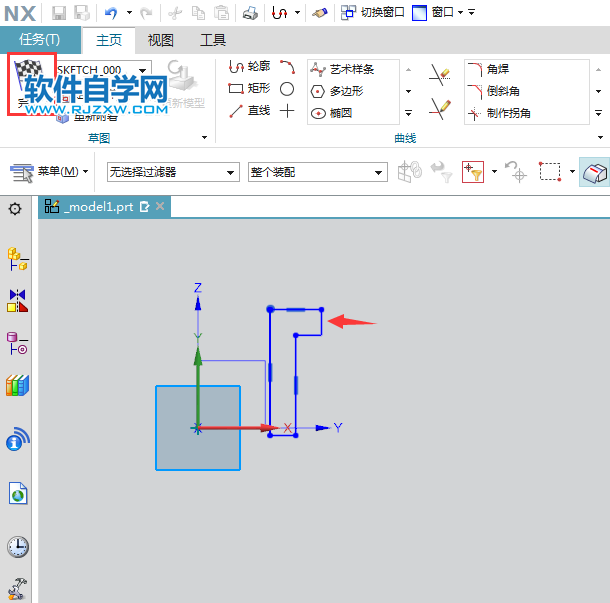
Task: Open the HD3D info tools icon
Action: tap(18, 439)
